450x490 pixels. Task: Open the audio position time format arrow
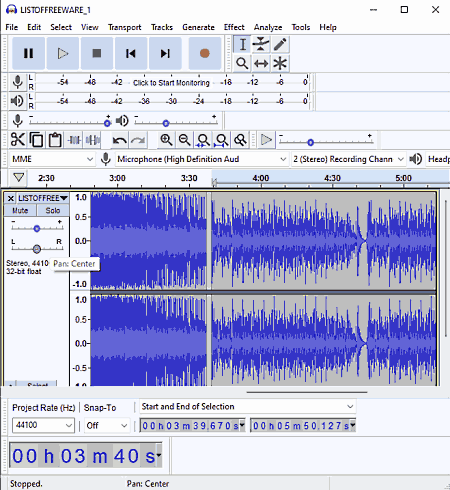[x=159, y=455]
